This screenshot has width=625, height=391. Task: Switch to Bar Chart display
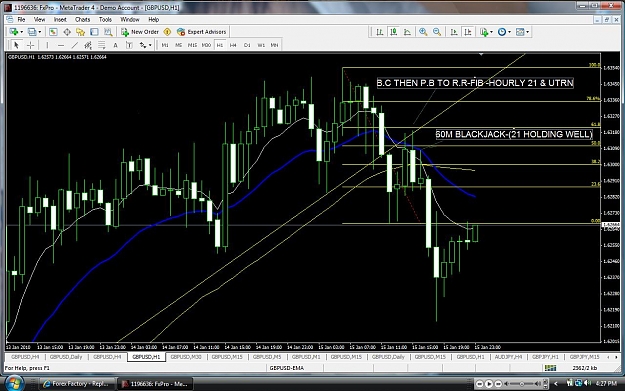click(379, 32)
